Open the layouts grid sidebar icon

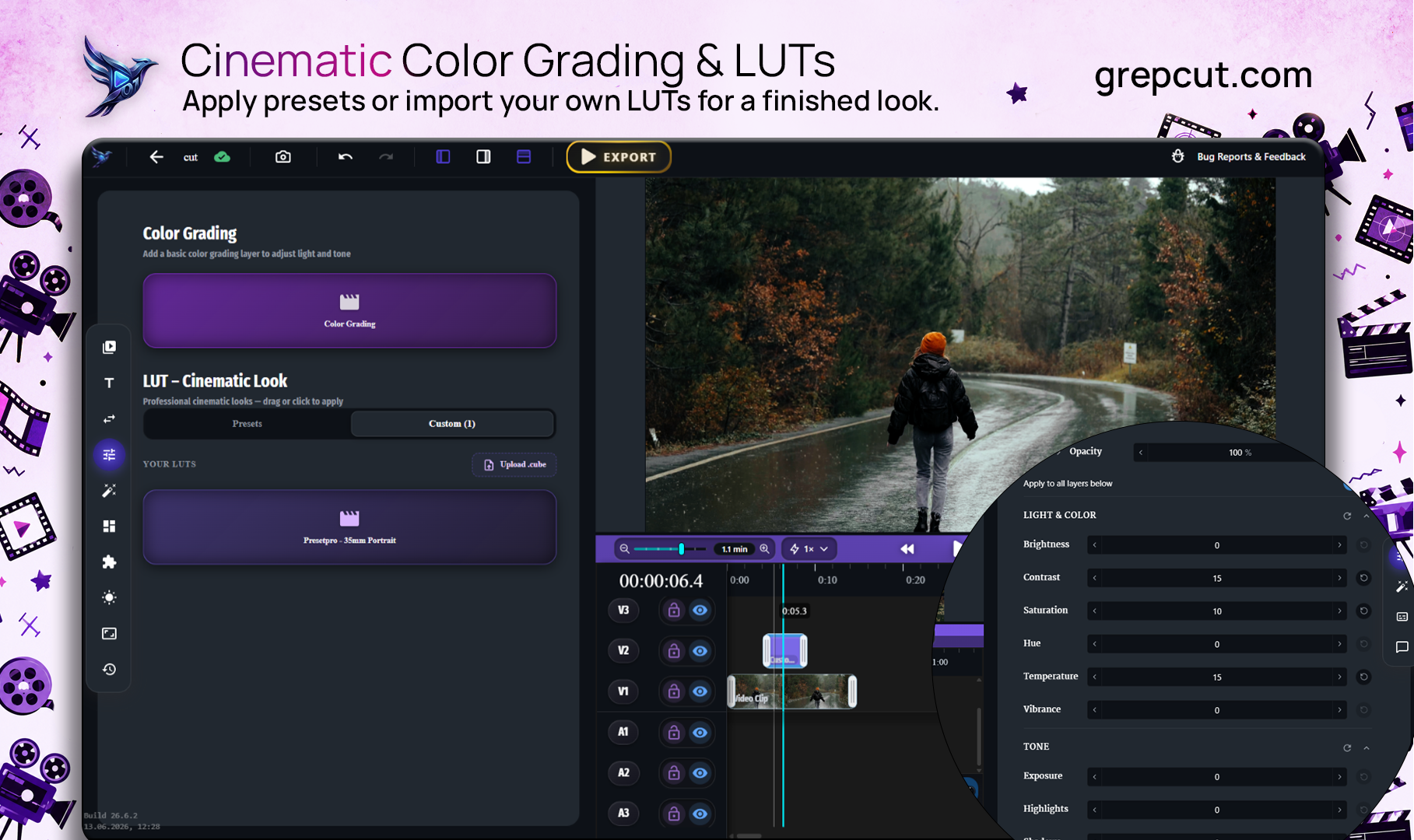tap(109, 527)
